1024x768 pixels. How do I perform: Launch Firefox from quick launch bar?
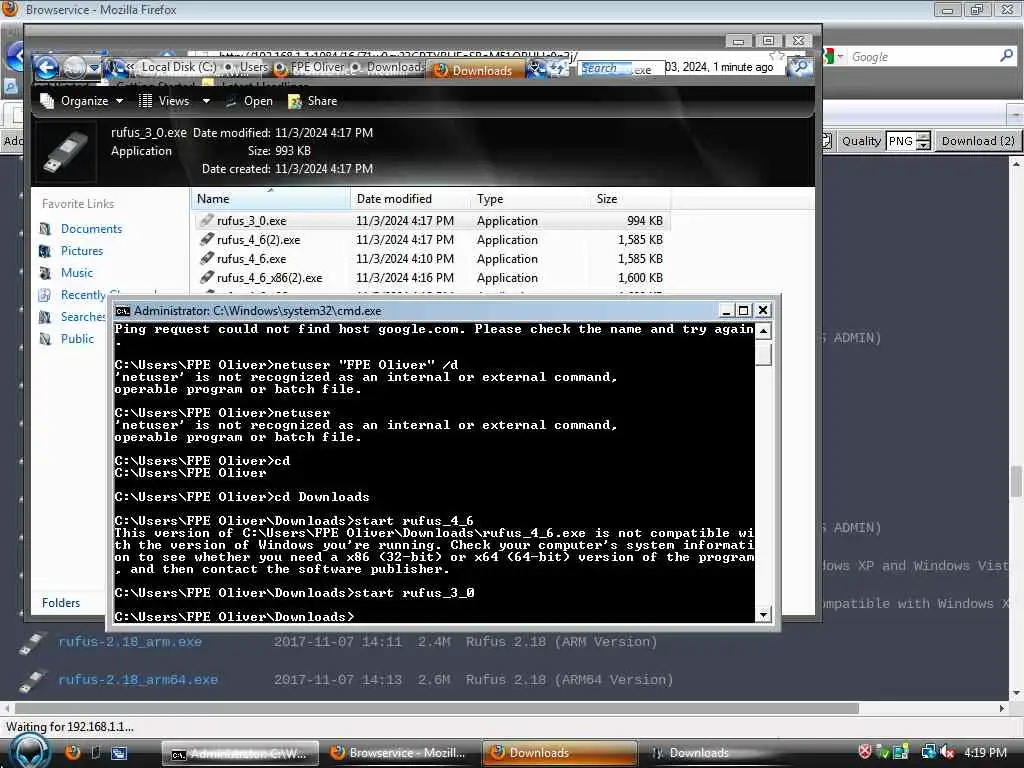click(x=72, y=752)
